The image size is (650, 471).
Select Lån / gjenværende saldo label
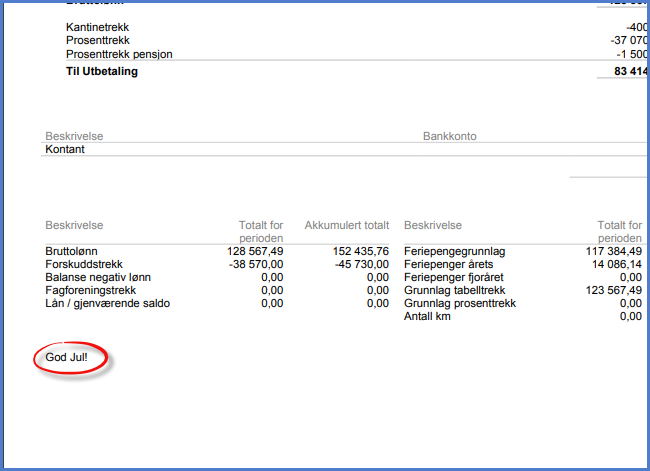click(x=107, y=303)
